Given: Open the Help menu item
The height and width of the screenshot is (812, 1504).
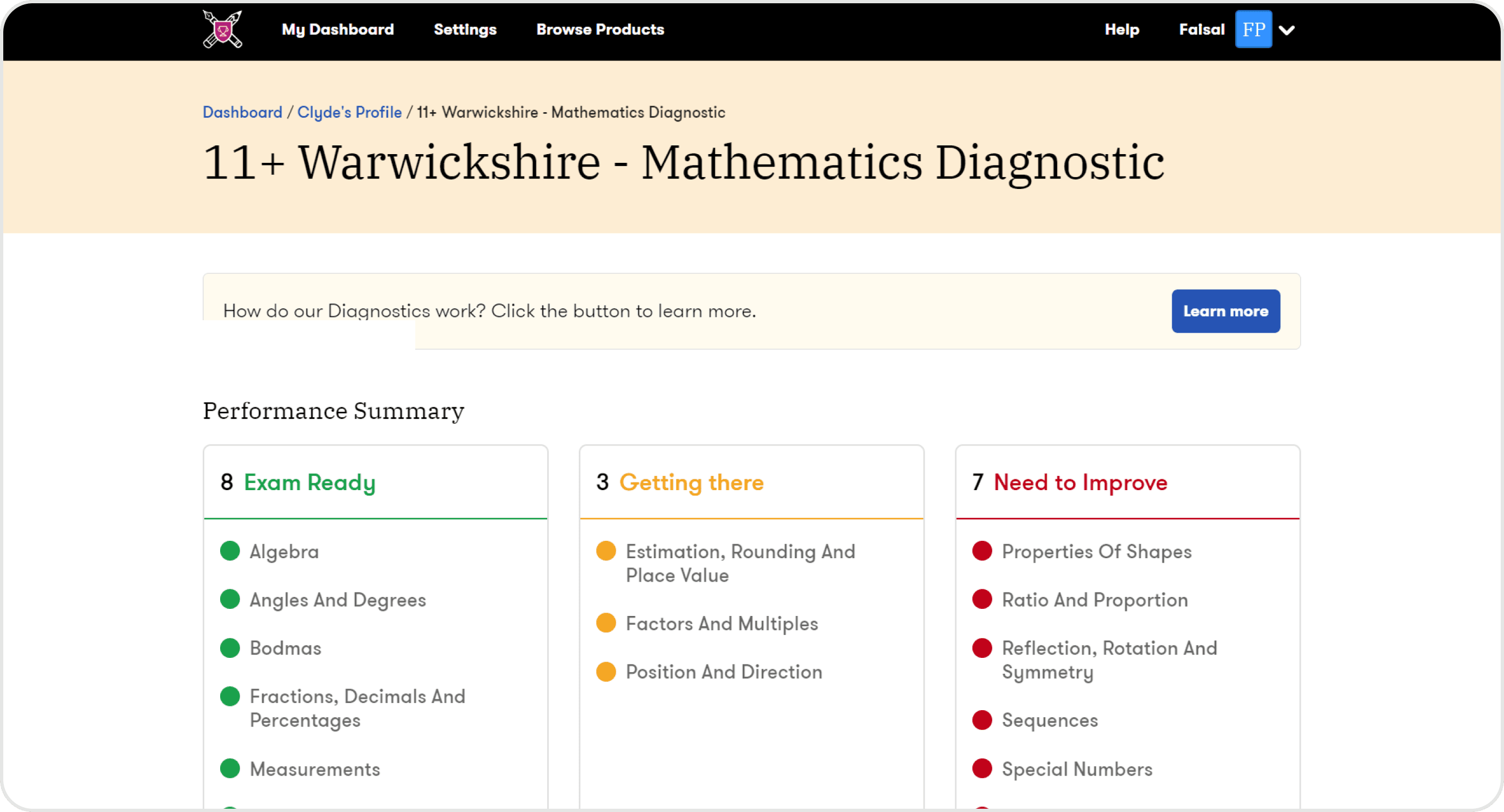Looking at the screenshot, I should pos(1121,30).
